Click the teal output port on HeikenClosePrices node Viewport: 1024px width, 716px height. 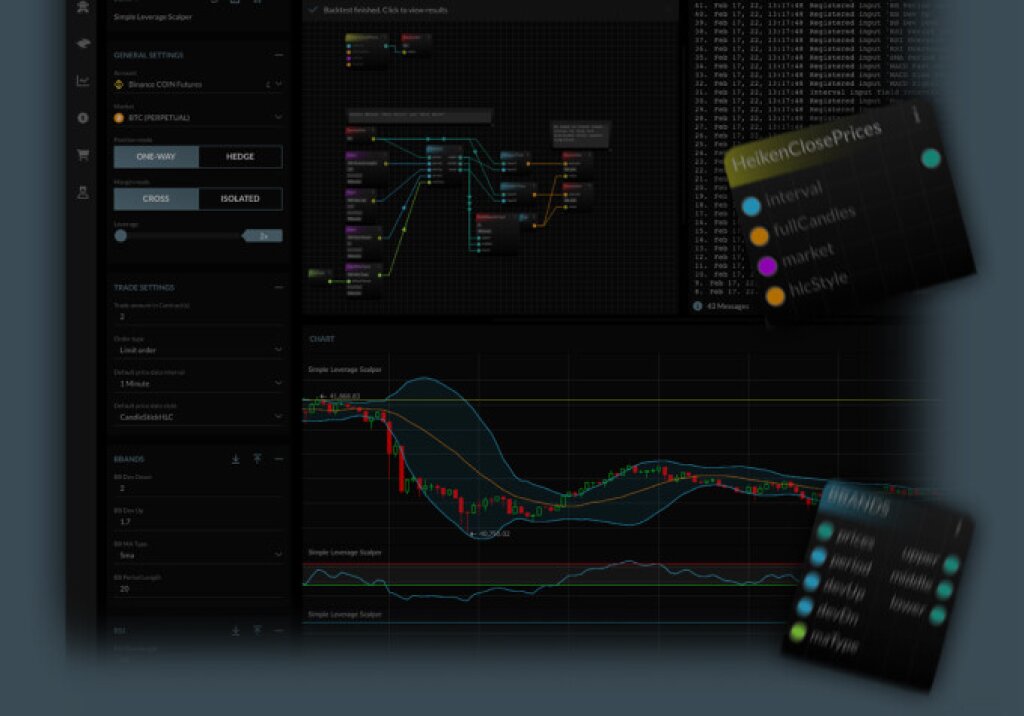pos(931,158)
